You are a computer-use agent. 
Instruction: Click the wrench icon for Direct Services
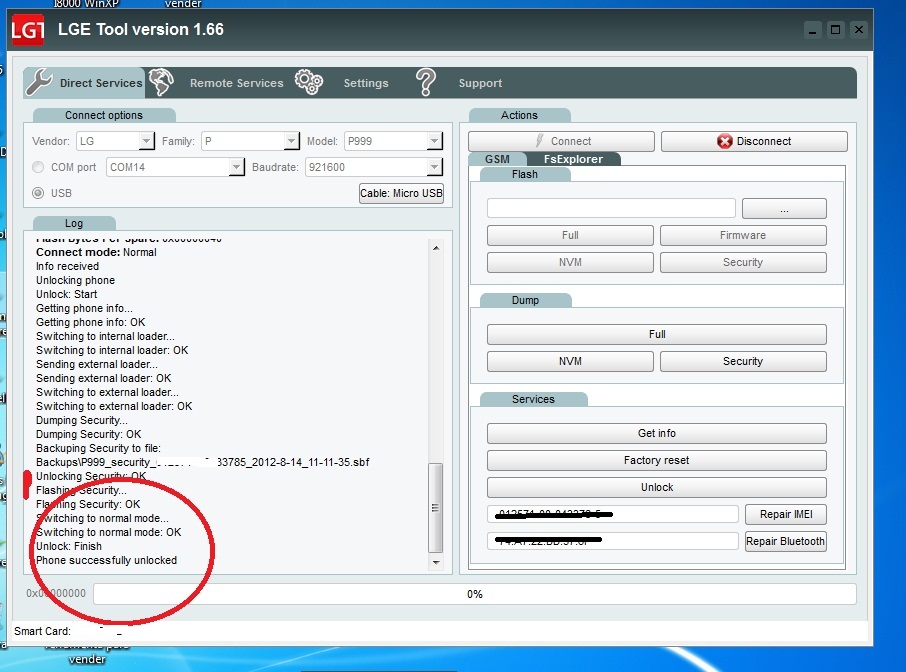pos(39,82)
